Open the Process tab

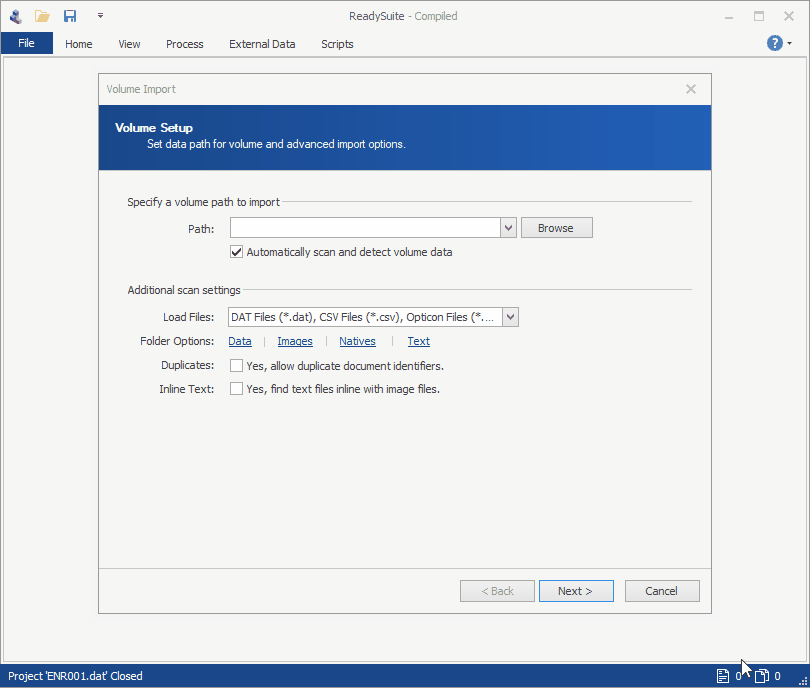click(x=184, y=44)
